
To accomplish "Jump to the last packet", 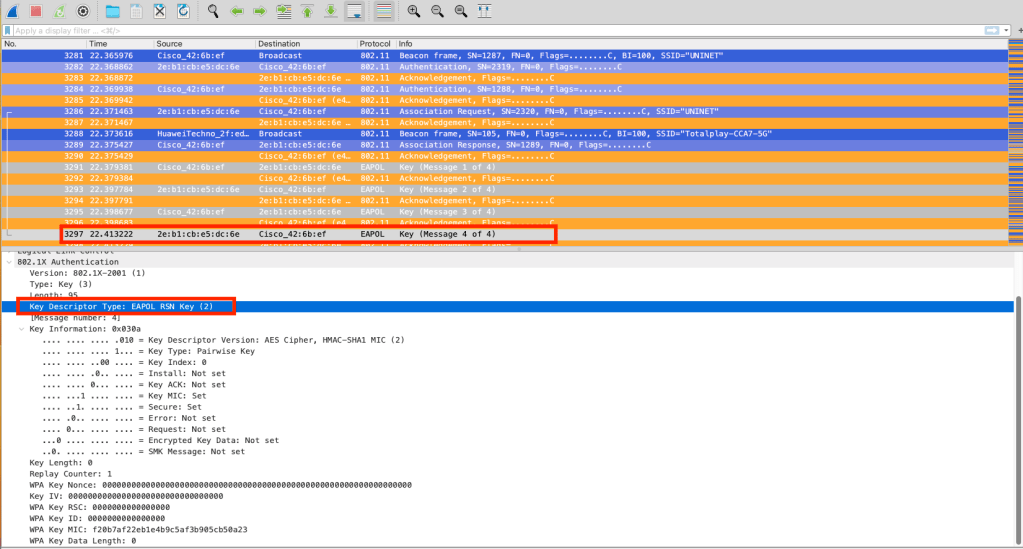I will coord(330,11).
